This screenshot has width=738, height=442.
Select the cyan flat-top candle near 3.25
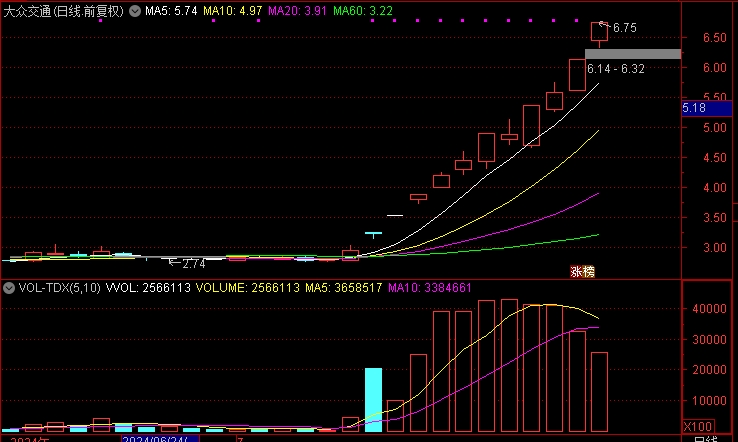tap(373, 234)
